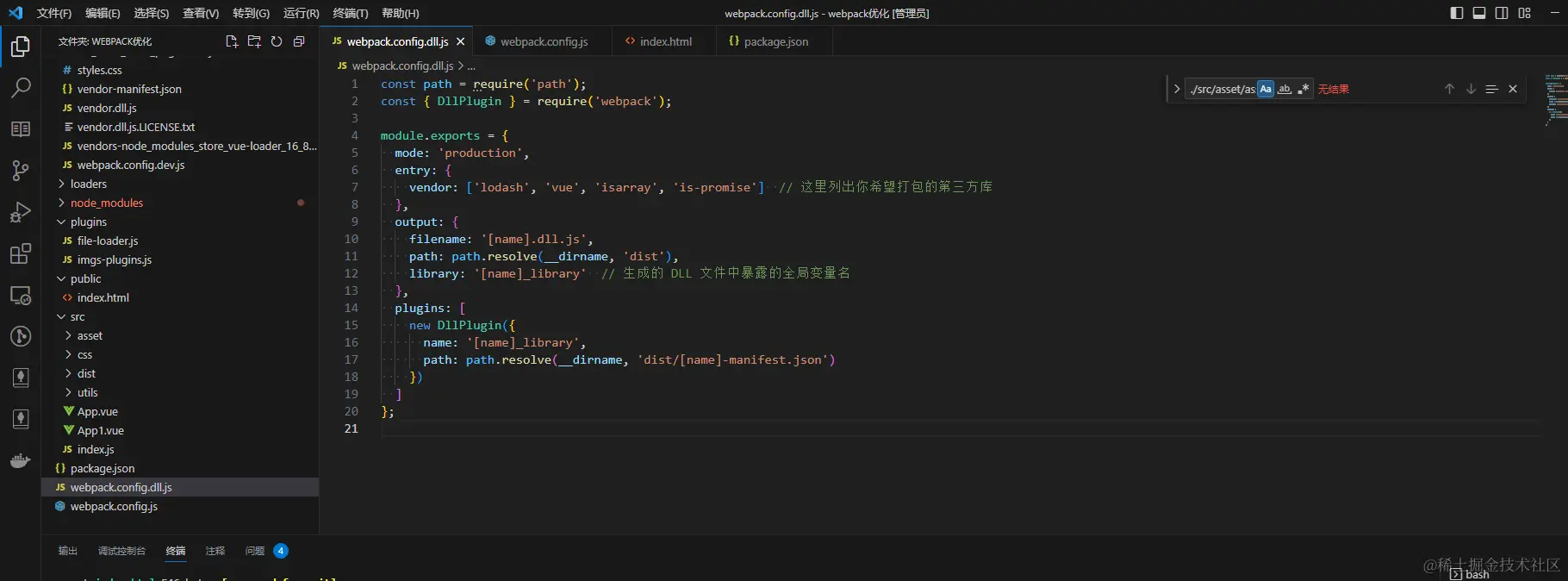This screenshot has width=1568, height=581.
Task: Close the webpack.config.dll.js tab
Action: coord(461,41)
